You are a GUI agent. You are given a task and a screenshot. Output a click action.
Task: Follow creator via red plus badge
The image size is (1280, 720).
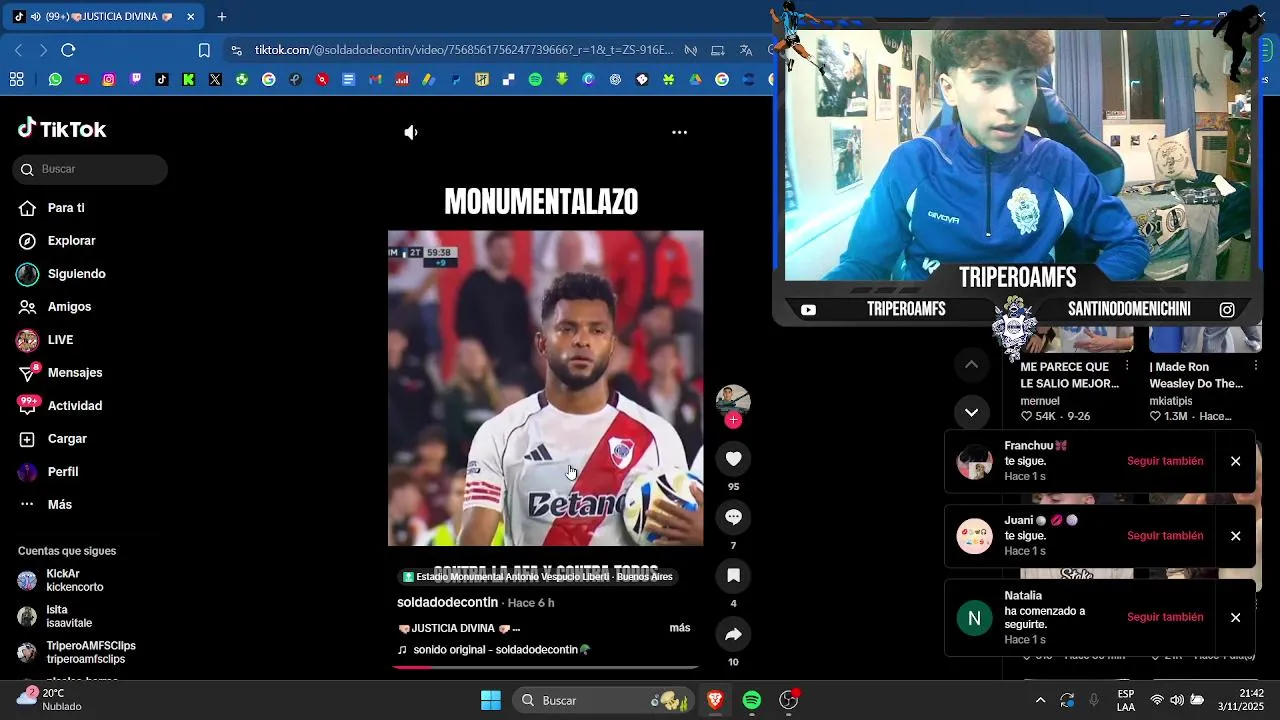pos(733,420)
